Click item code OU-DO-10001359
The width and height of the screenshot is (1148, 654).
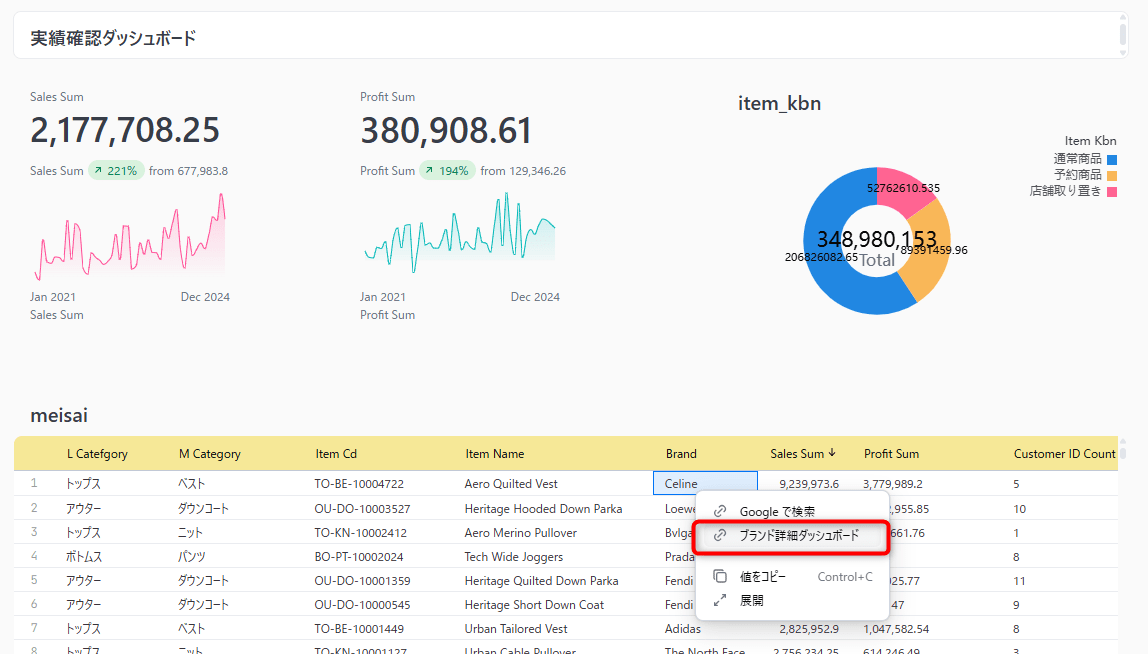[x=362, y=581]
